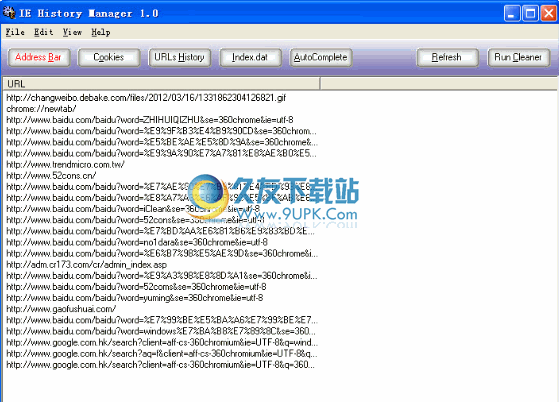559x402 pixels.
Task: Select the baidu word=%E7%99%BE row
Action: 162,320
